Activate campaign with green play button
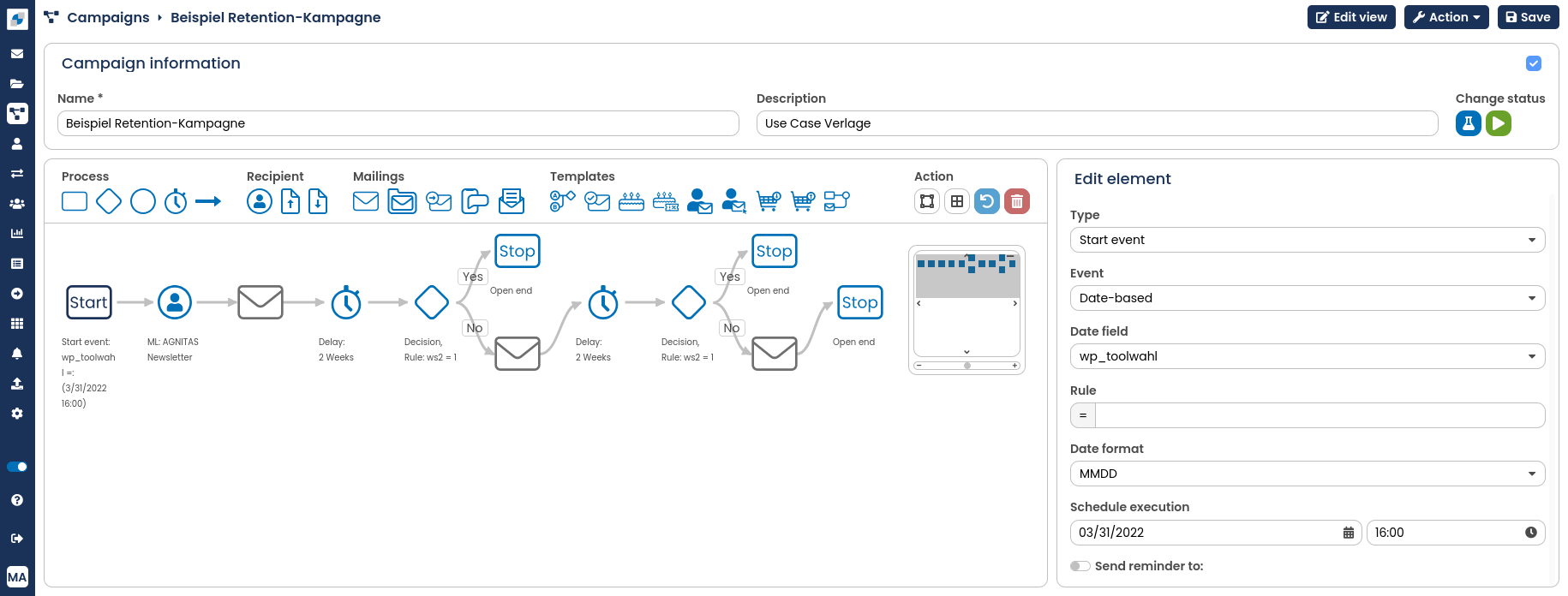Viewport: 1568px width, 596px height. coord(1499,123)
